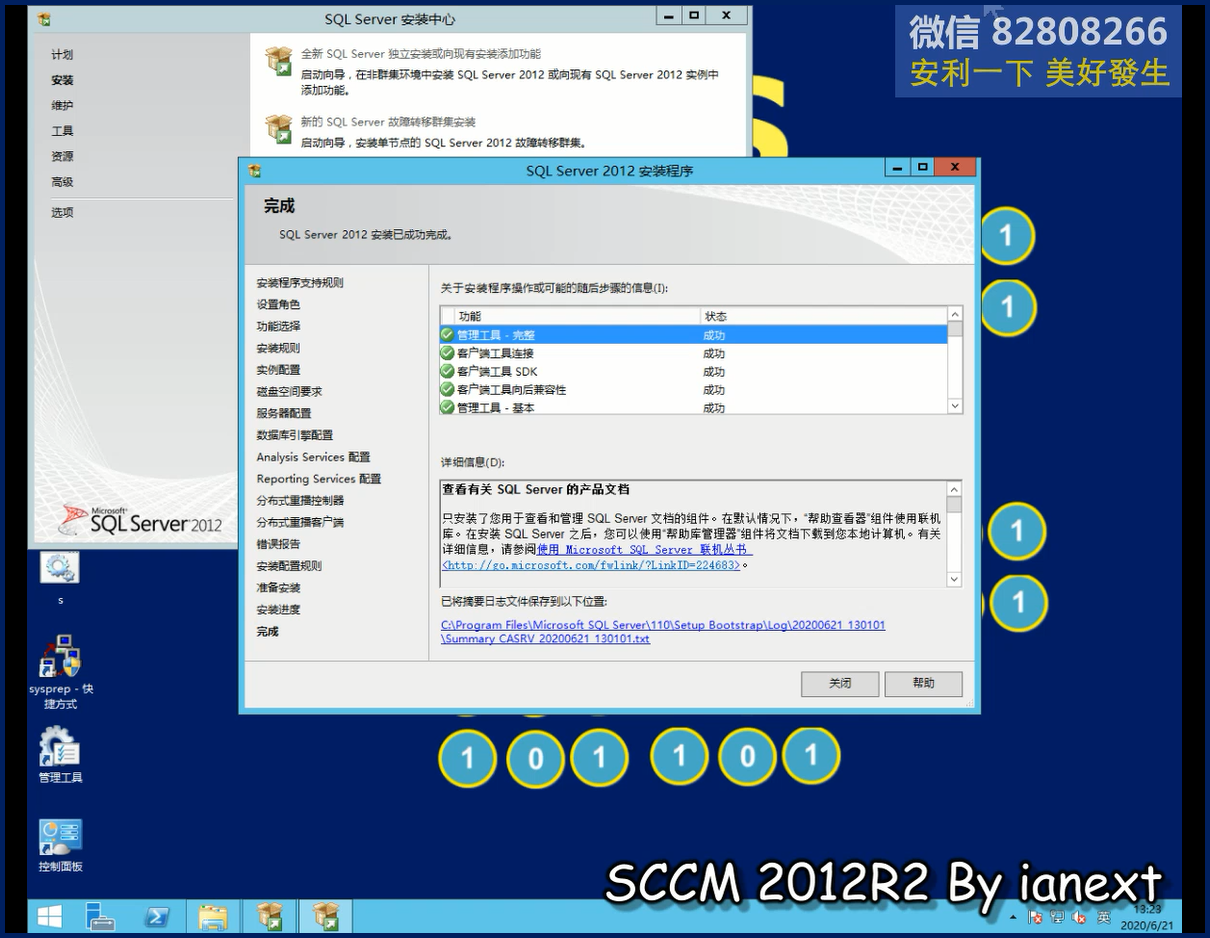Image resolution: width=1210 pixels, height=938 pixels.
Task: Select the 管理工具 - 基本 row
Action: pos(693,407)
